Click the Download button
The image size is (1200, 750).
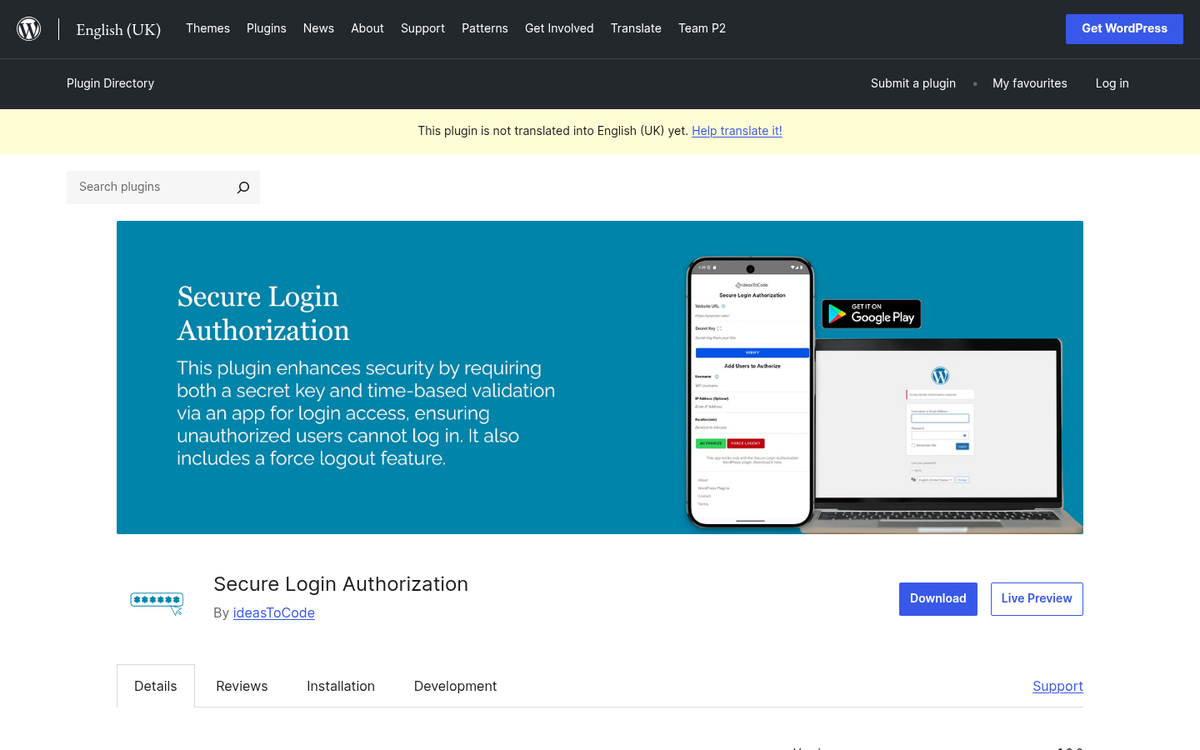point(937,598)
